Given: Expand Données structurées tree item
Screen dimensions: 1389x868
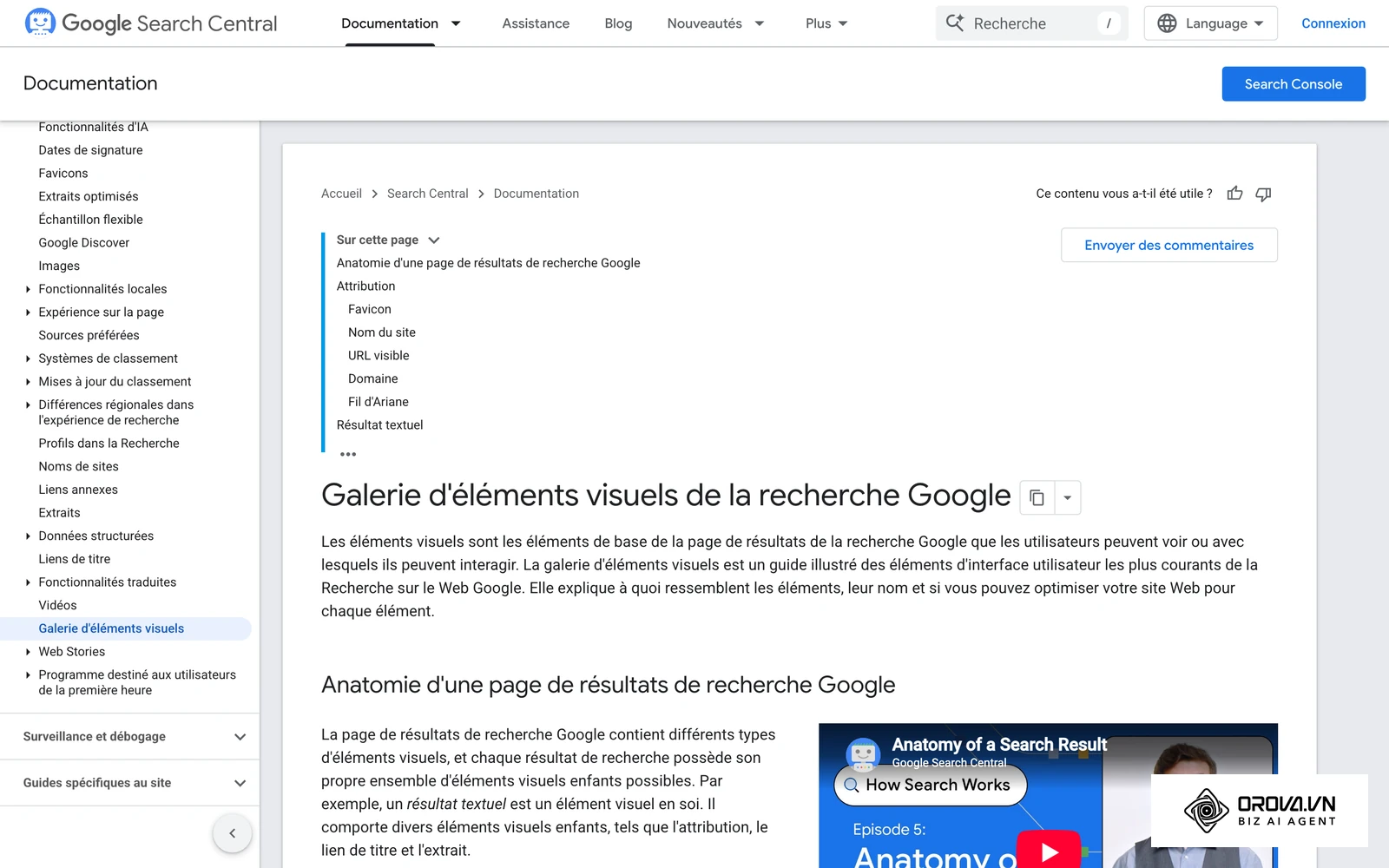Looking at the screenshot, I should point(28,536).
